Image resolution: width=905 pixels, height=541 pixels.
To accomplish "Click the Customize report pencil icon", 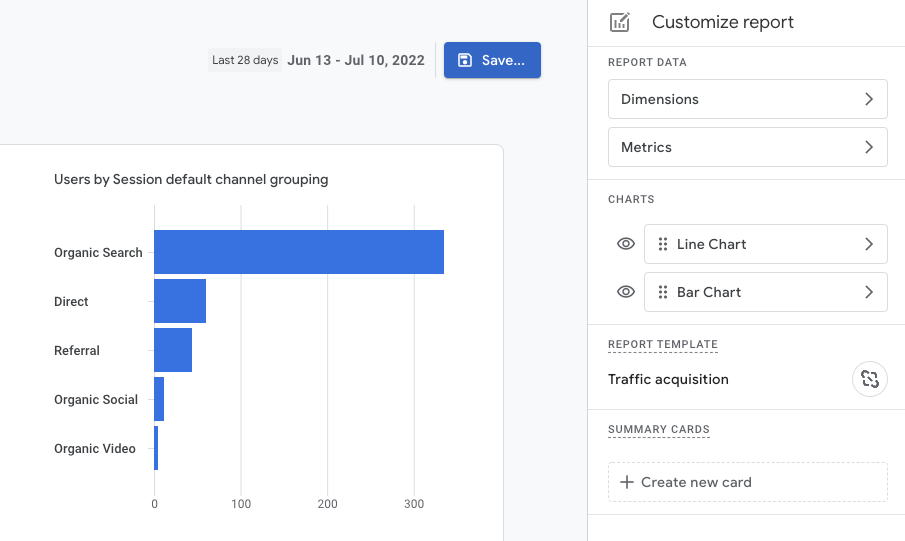I will tap(620, 22).
